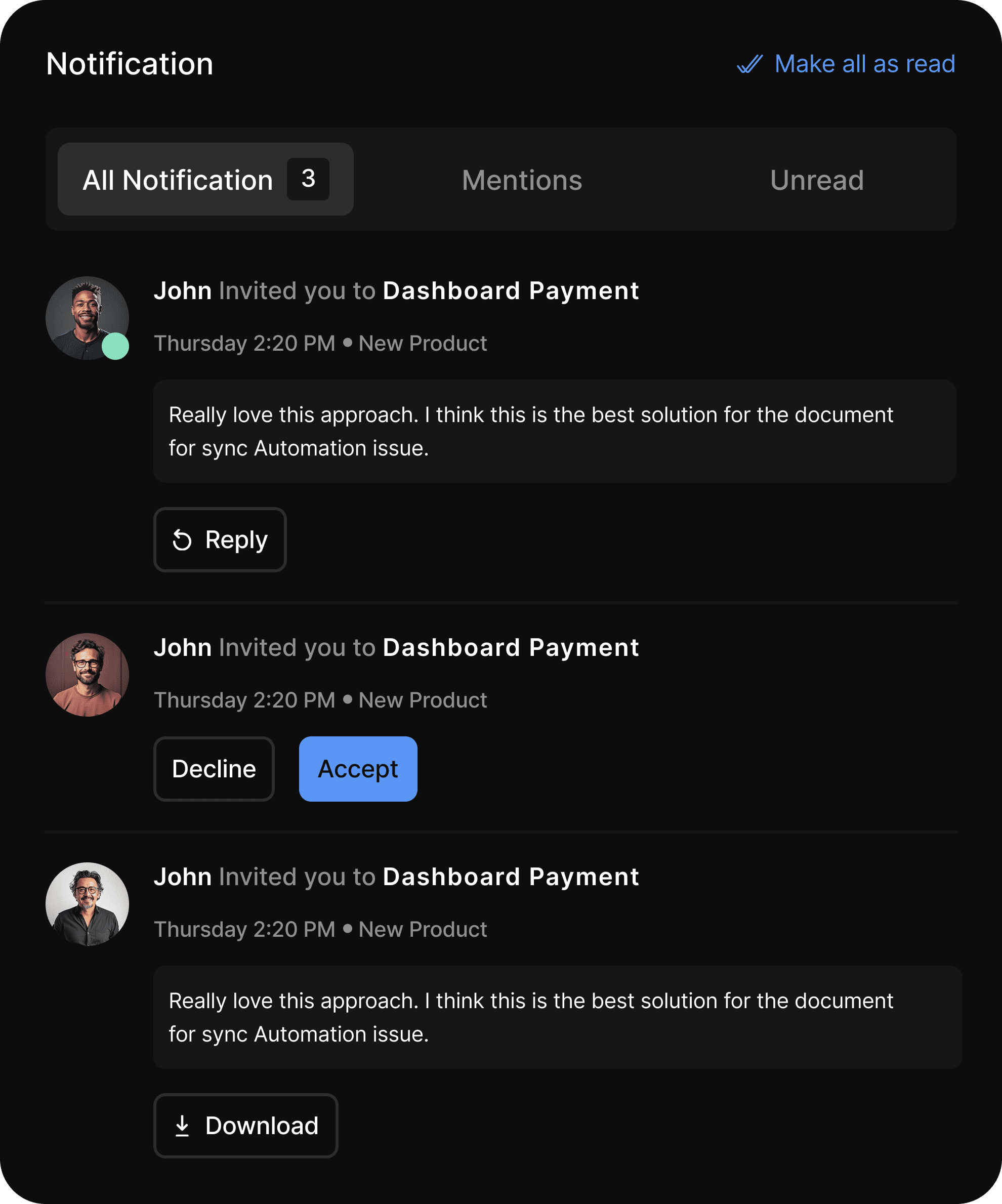Switch to the All Notification tab

[178, 180]
